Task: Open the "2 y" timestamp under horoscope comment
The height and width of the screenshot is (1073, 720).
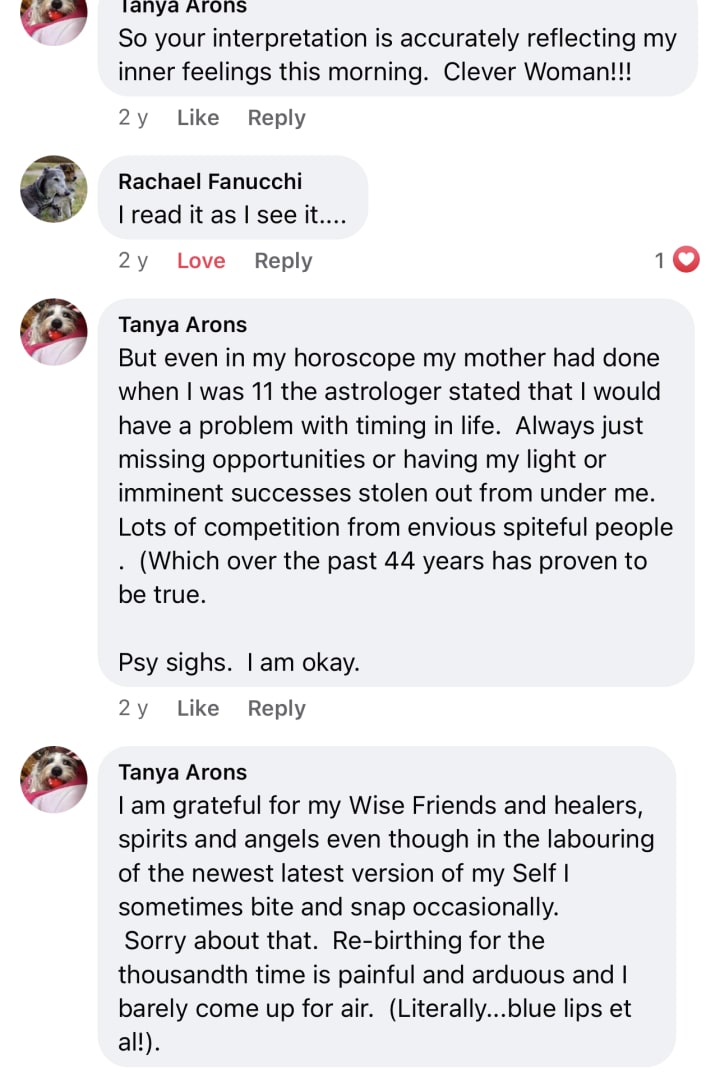Action: (133, 708)
